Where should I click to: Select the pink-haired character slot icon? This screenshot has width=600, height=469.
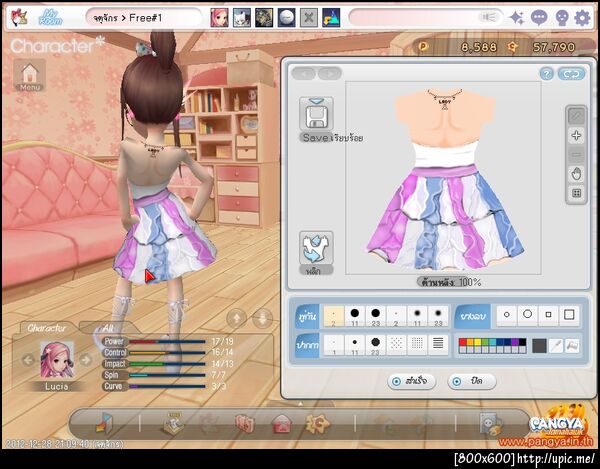219,18
